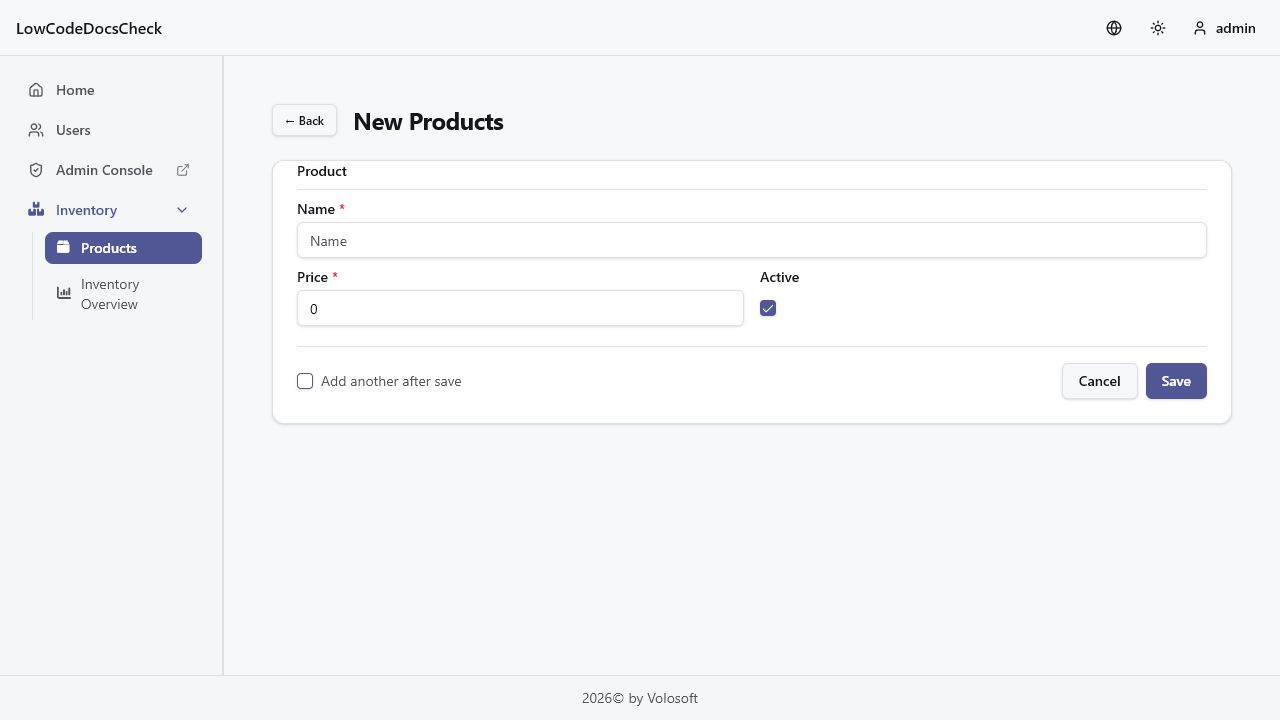Click the Price input field
The width and height of the screenshot is (1280, 720).
[520, 308]
